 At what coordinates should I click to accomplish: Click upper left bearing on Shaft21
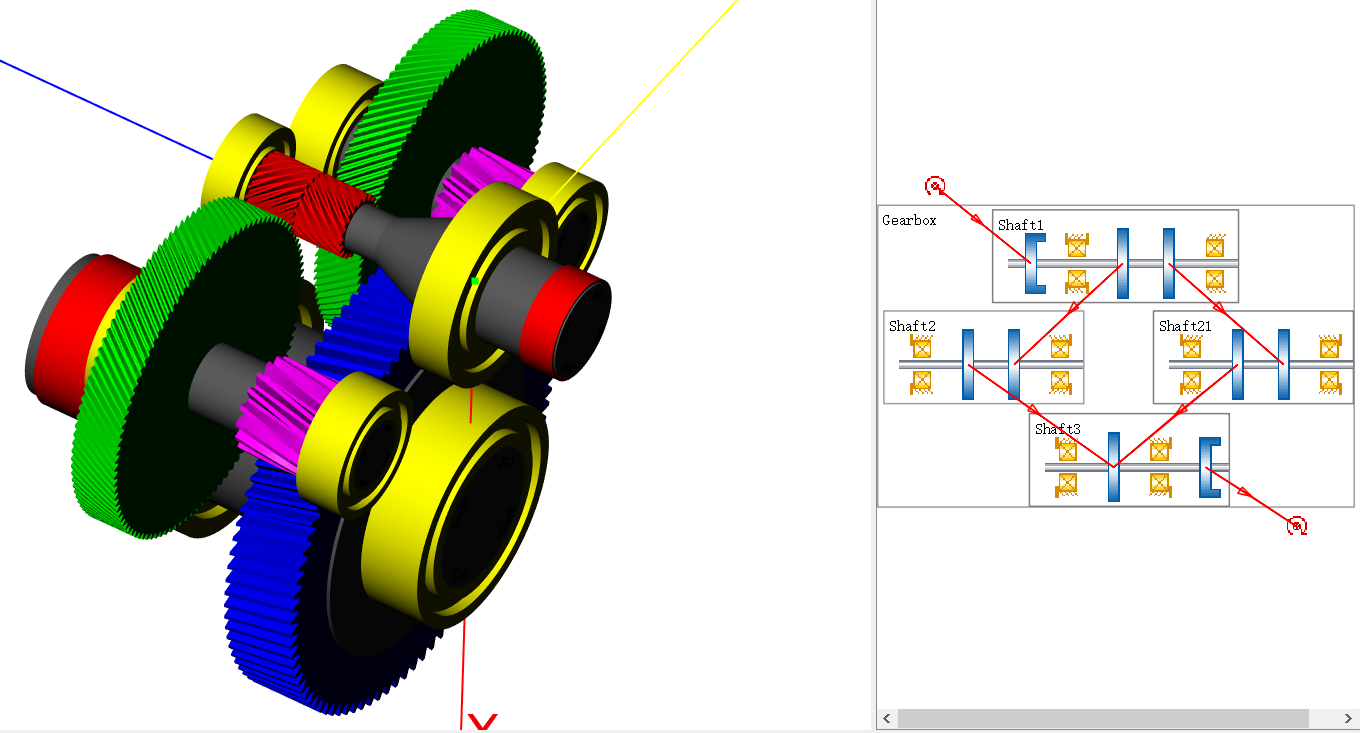tap(1190, 347)
